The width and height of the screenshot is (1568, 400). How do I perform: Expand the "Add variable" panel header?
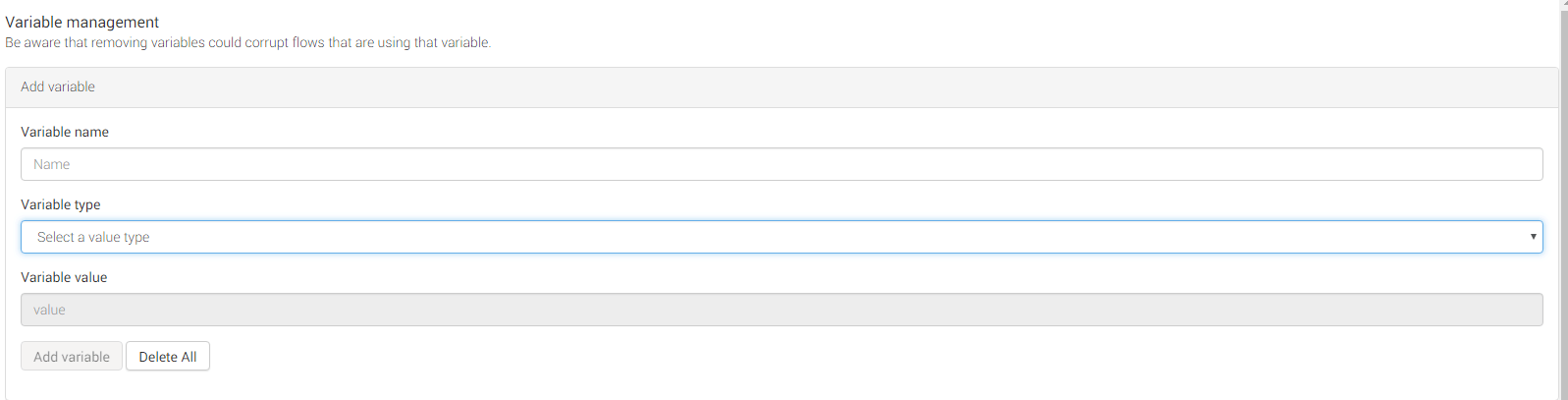point(58,86)
